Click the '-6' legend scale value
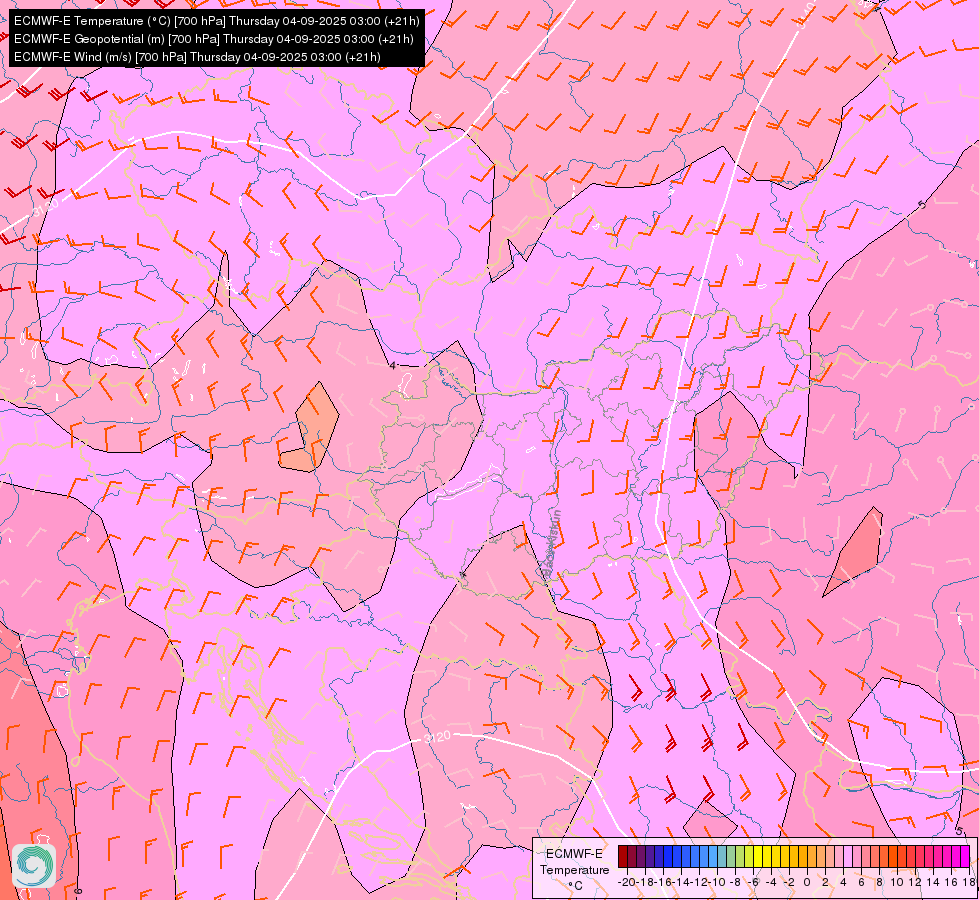This screenshot has height=900, width=979. [753, 882]
